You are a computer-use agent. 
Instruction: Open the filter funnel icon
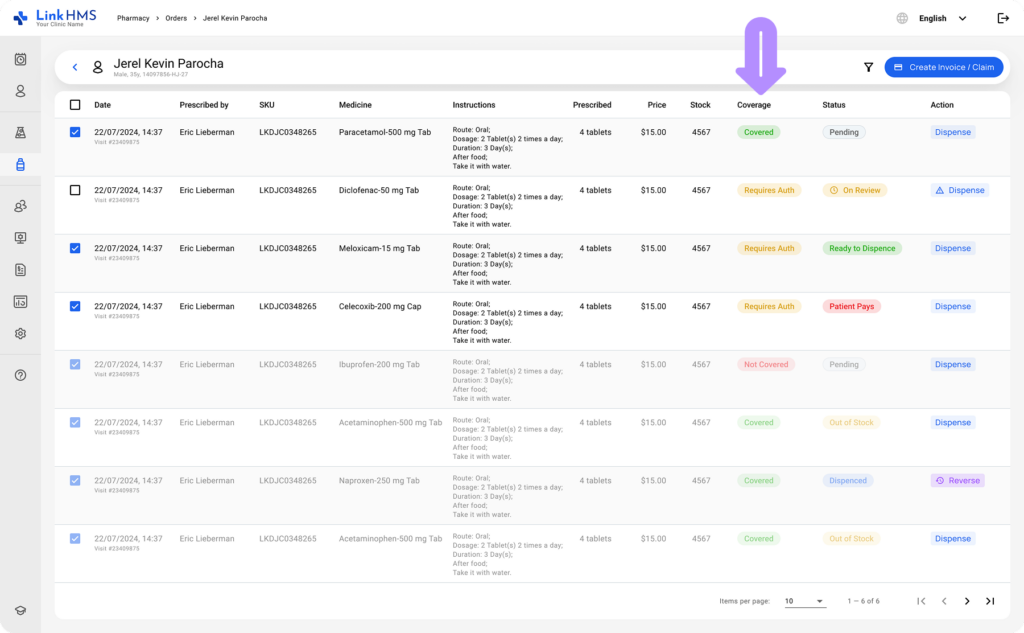868,67
